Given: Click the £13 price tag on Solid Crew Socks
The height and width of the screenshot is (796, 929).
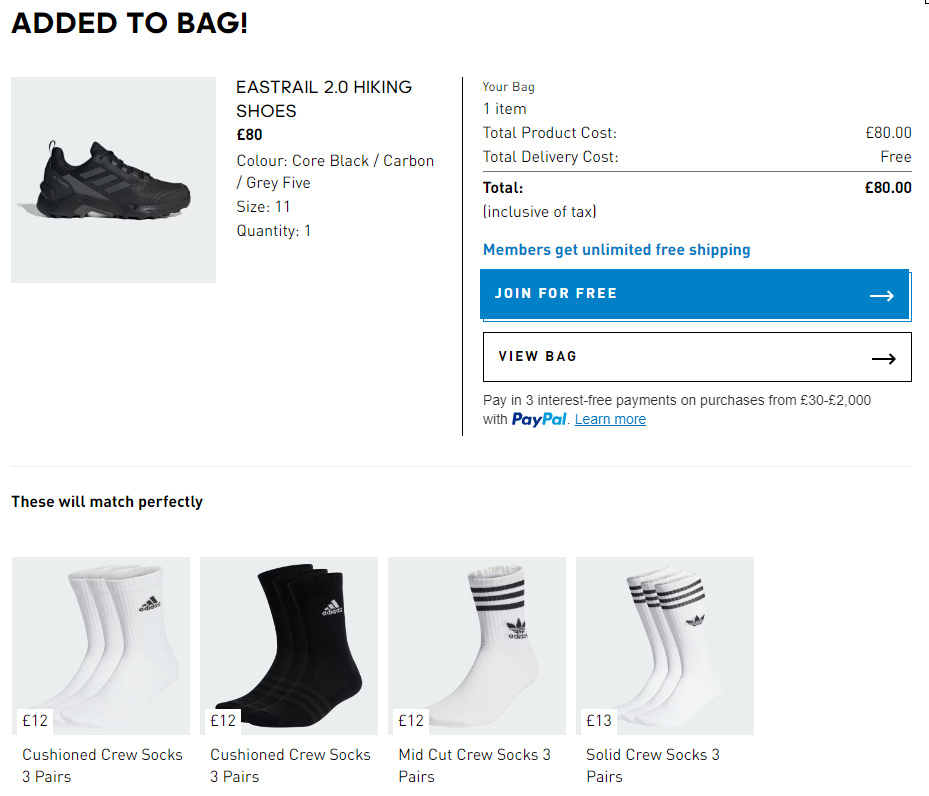Looking at the screenshot, I should (x=599, y=720).
